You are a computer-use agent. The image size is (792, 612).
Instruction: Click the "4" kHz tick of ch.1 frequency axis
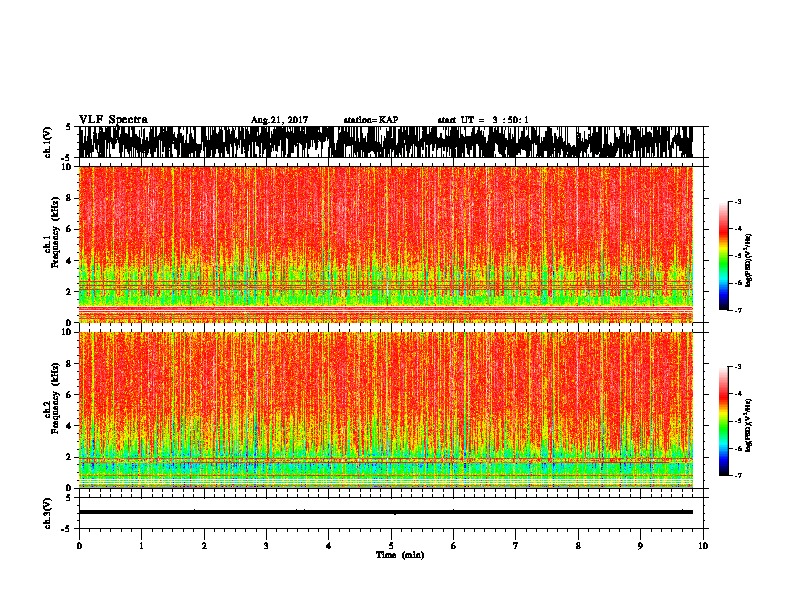click(x=71, y=261)
